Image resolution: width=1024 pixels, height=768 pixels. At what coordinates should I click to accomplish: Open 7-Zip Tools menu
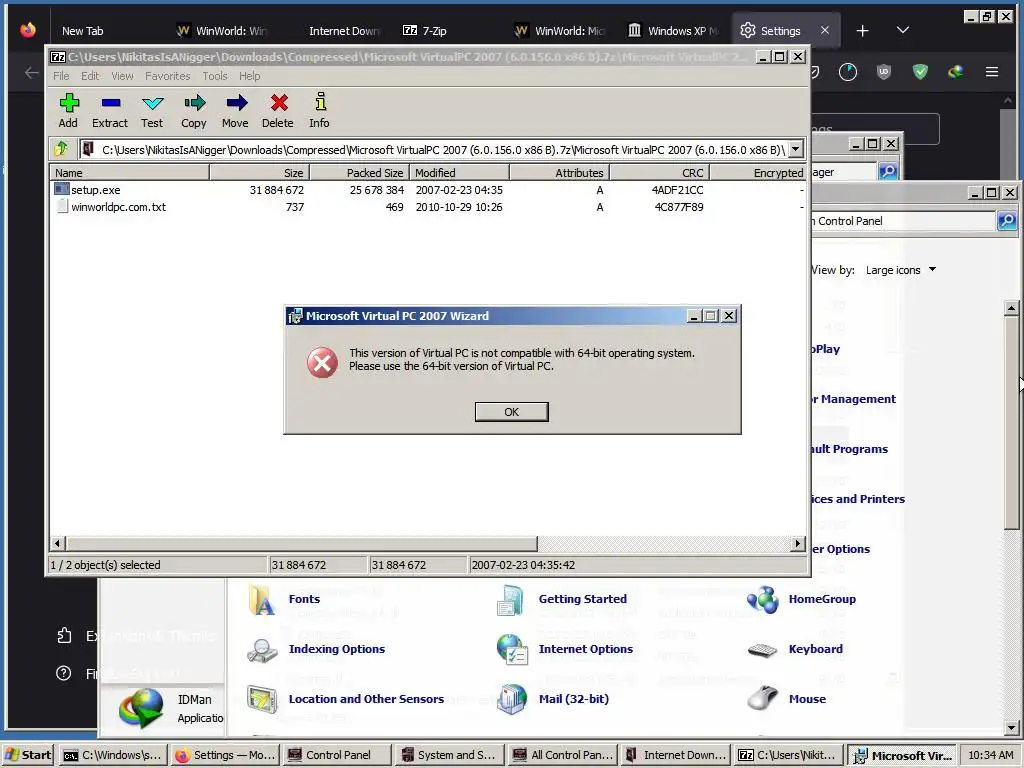[x=215, y=76]
